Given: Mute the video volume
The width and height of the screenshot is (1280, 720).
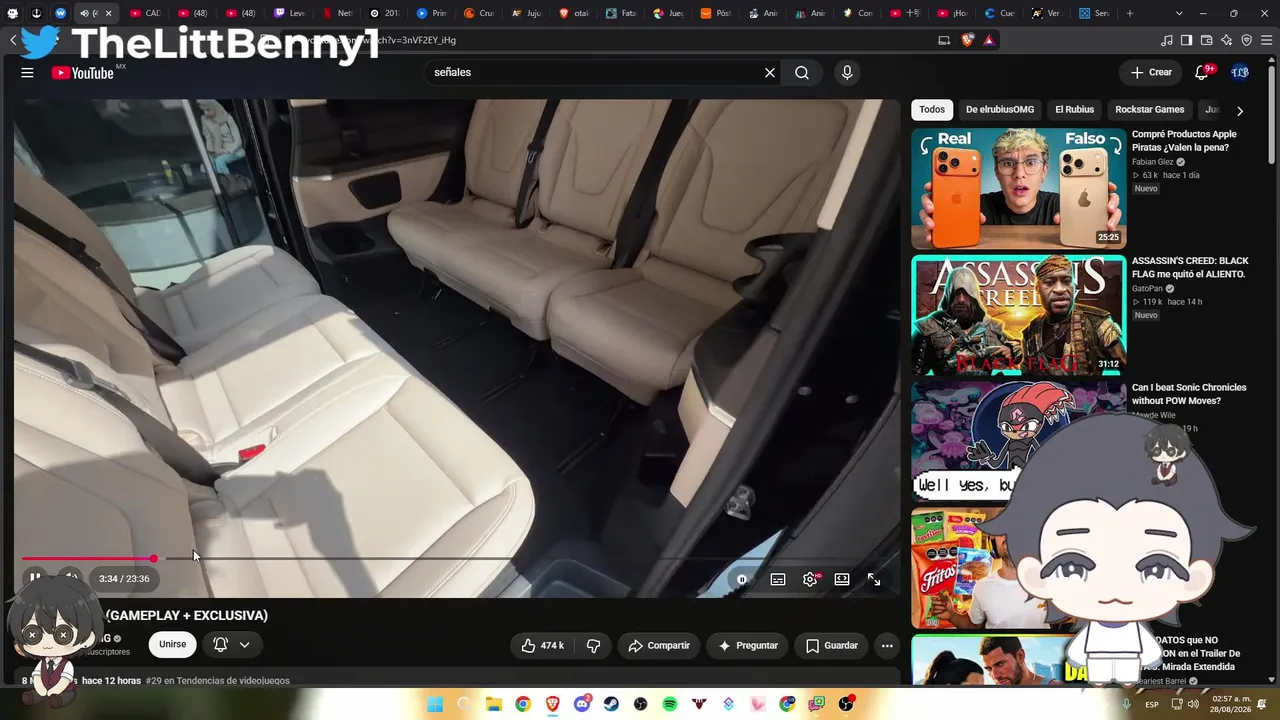Looking at the screenshot, I should (x=70, y=578).
